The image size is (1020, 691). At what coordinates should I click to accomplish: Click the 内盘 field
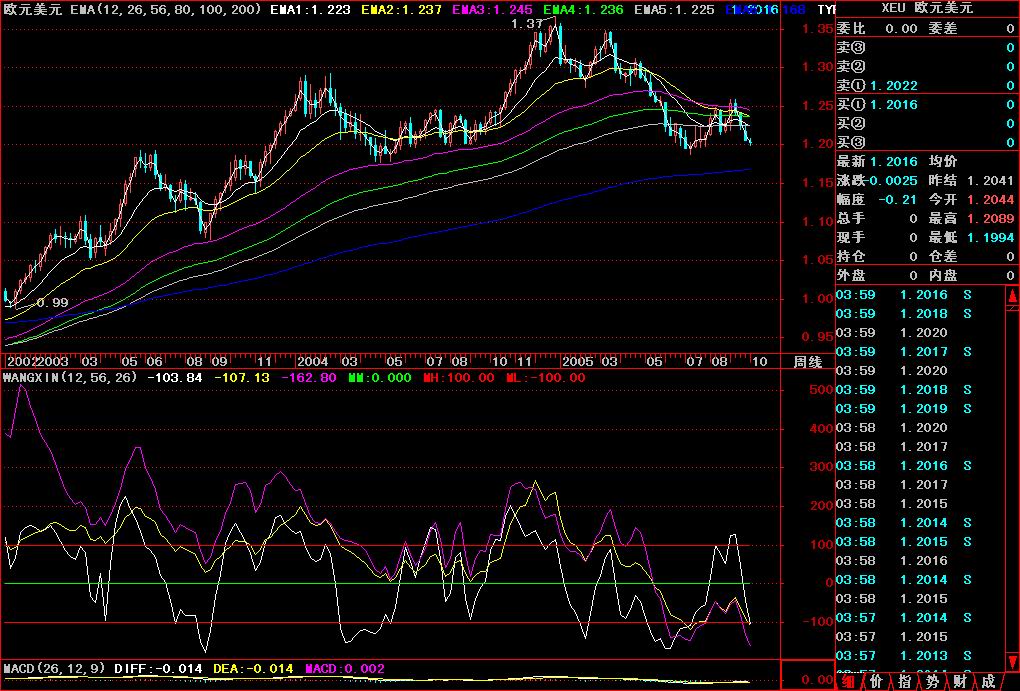click(x=971, y=275)
